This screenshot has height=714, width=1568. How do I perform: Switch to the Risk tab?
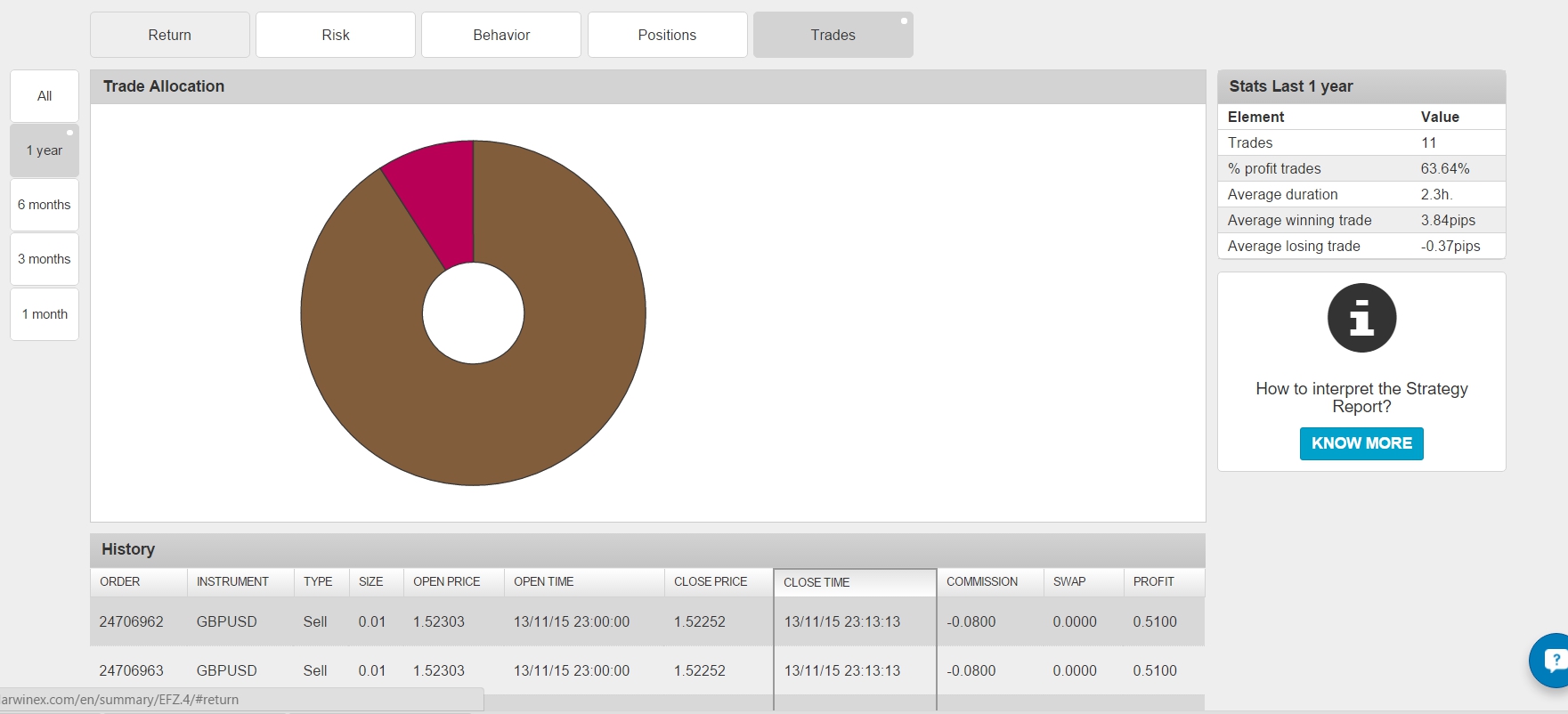click(336, 35)
